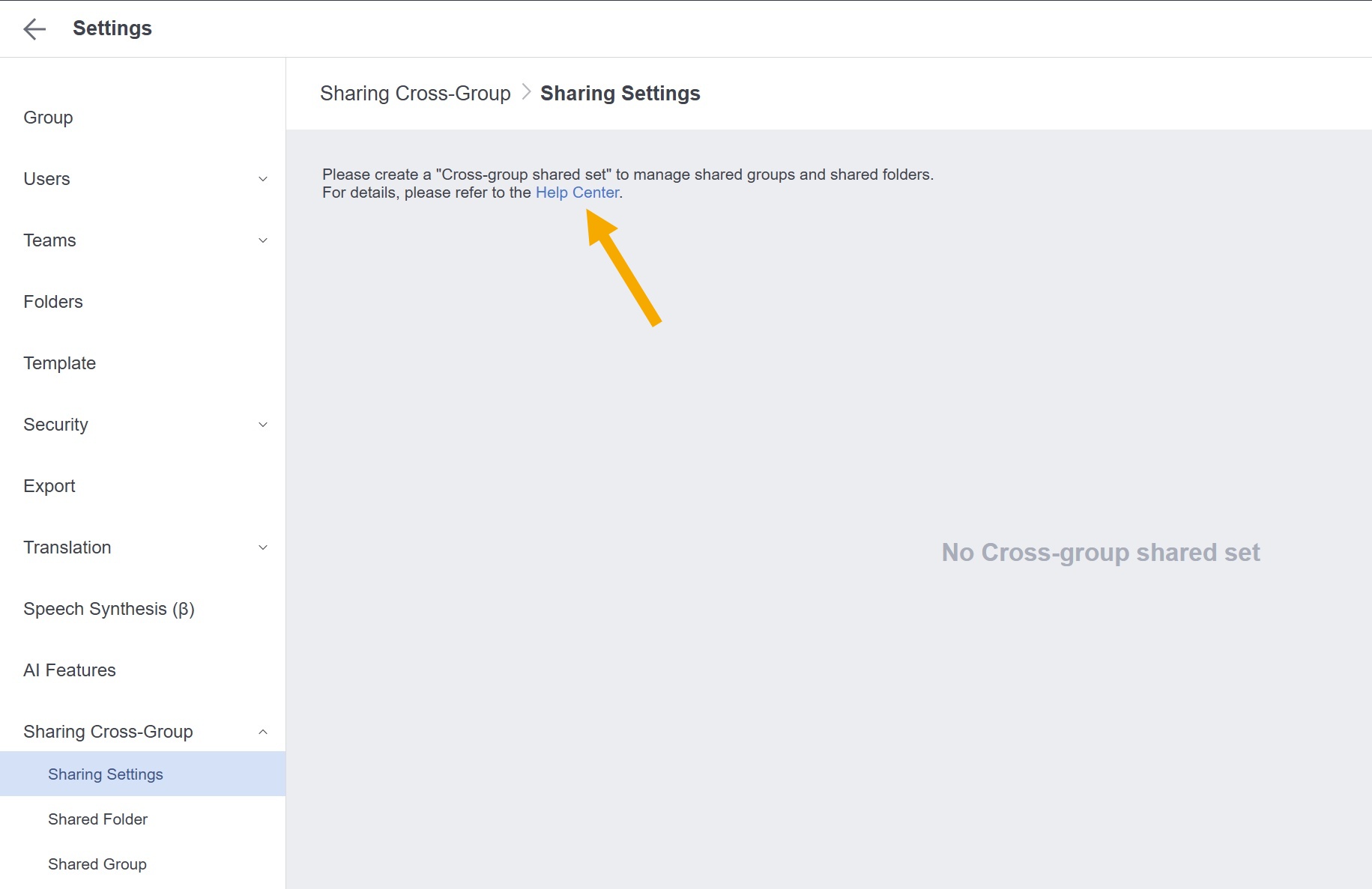Click Sharing Cross-Group in the breadcrumb
Screen dimensions: 1372x889
[x=415, y=93]
